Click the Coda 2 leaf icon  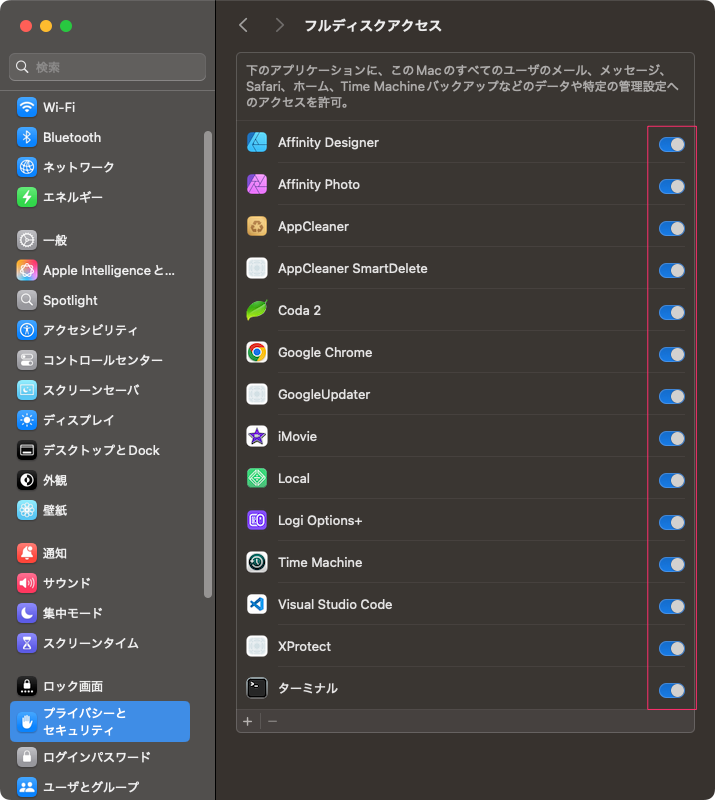257,311
